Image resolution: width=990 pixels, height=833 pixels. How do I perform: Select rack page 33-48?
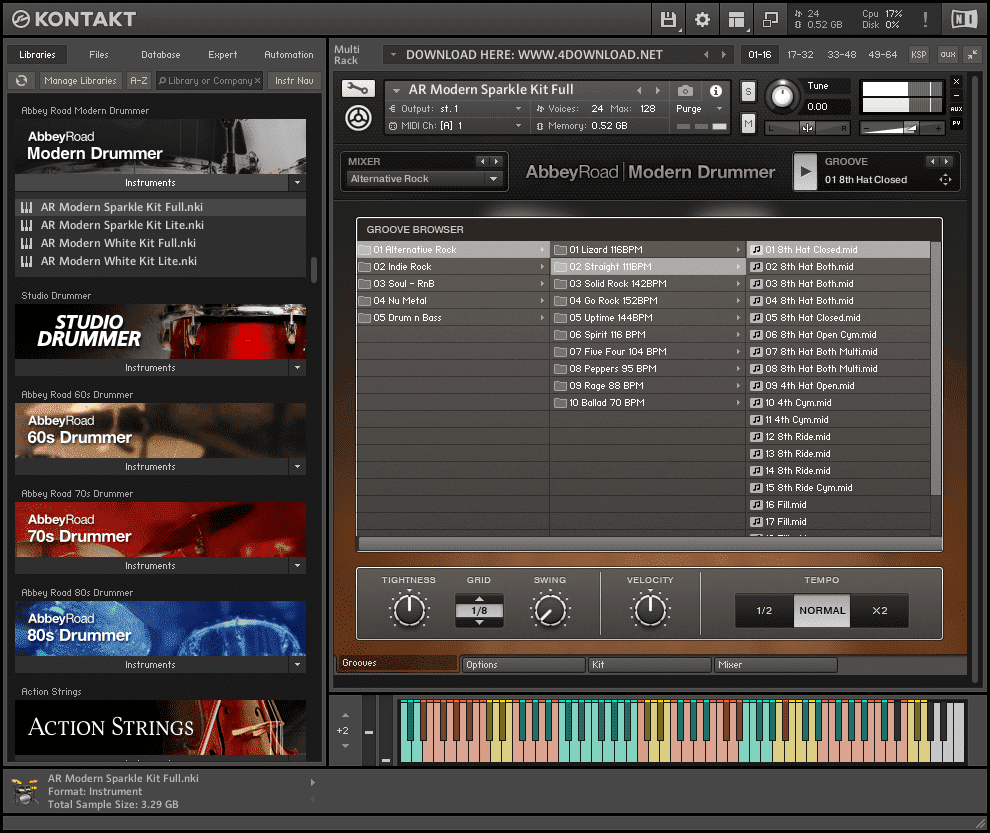tap(842, 55)
